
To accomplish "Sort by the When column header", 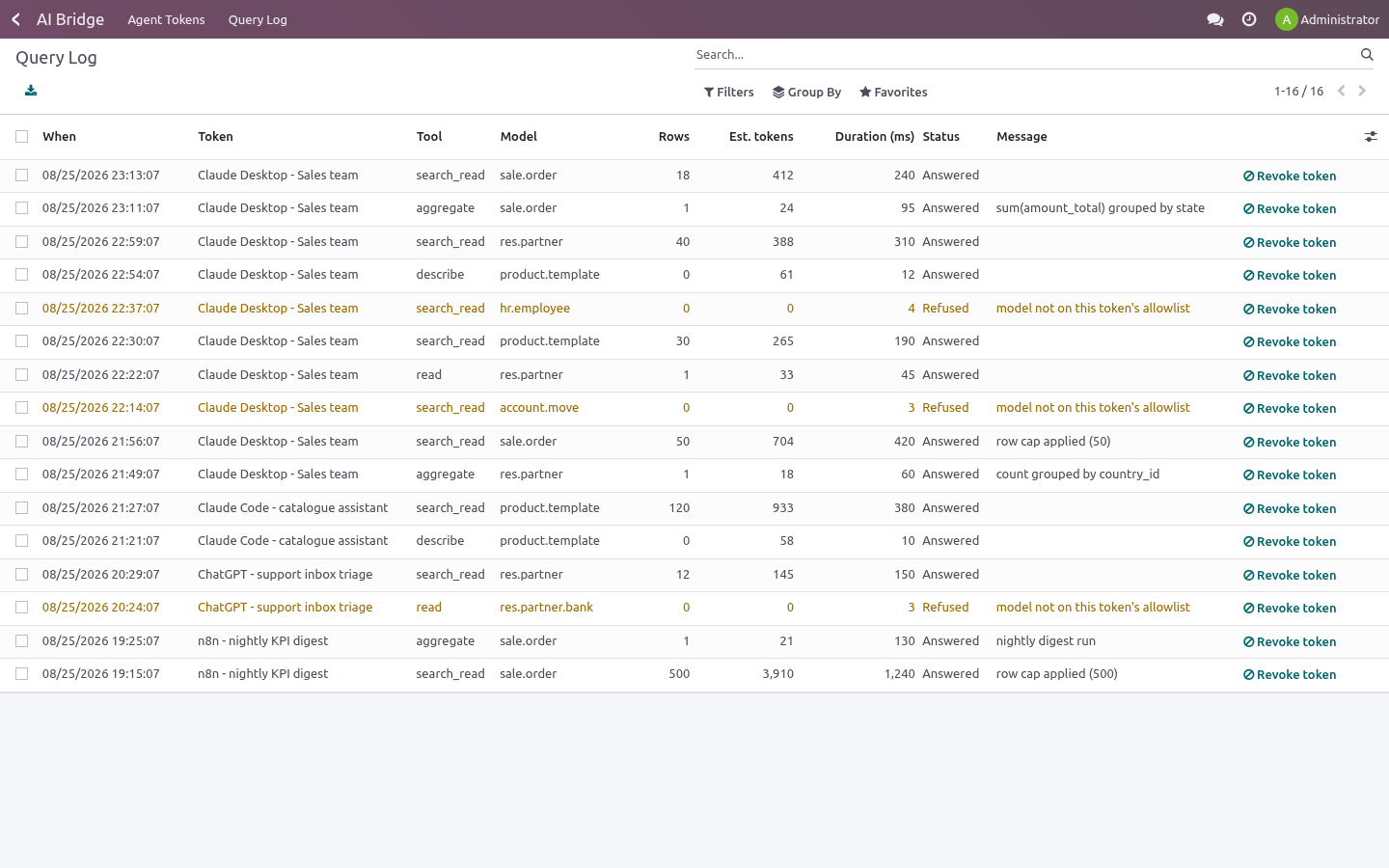I will click(59, 137).
